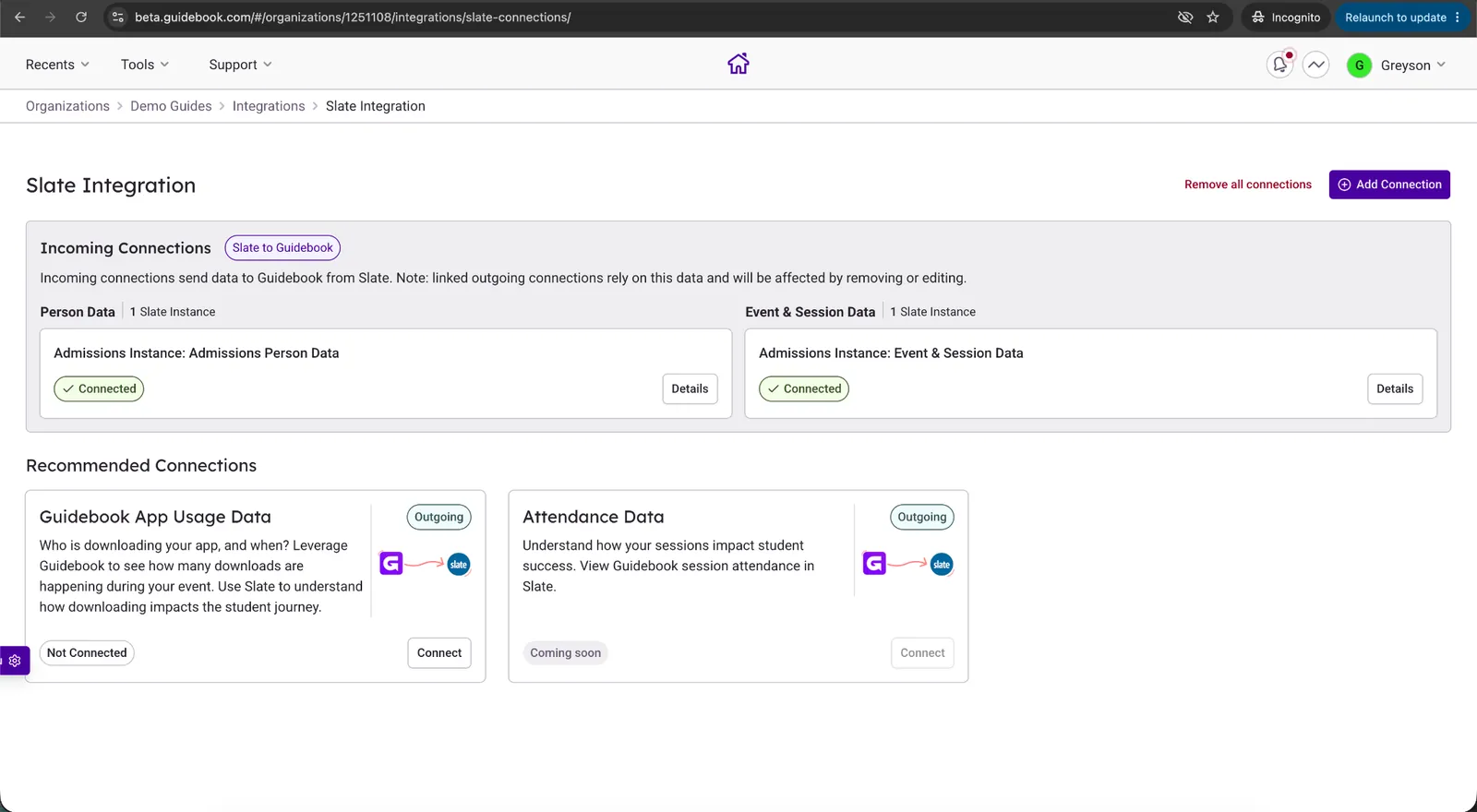Click the Coming soon badge
1477x812 pixels.
[565, 653]
